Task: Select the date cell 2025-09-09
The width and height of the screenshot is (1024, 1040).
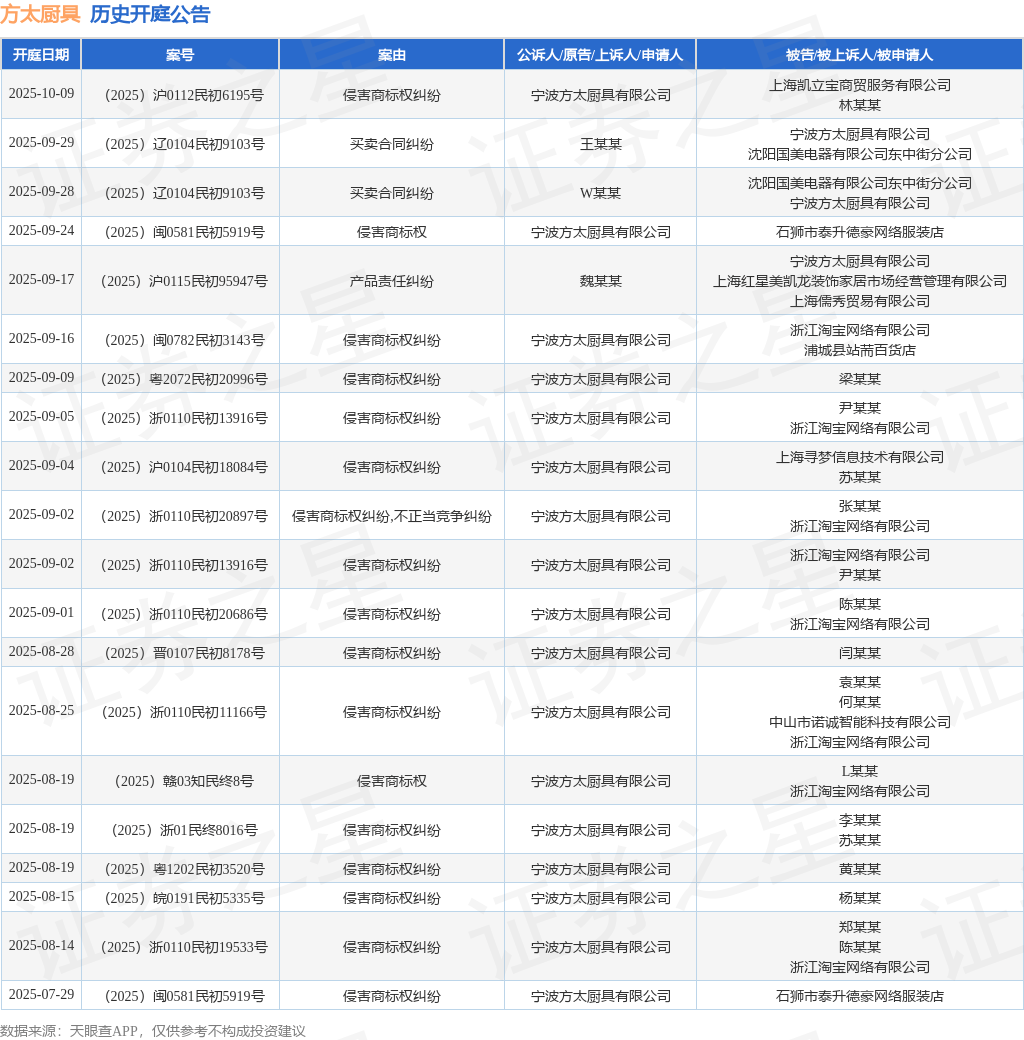Action: [x=41, y=378]
